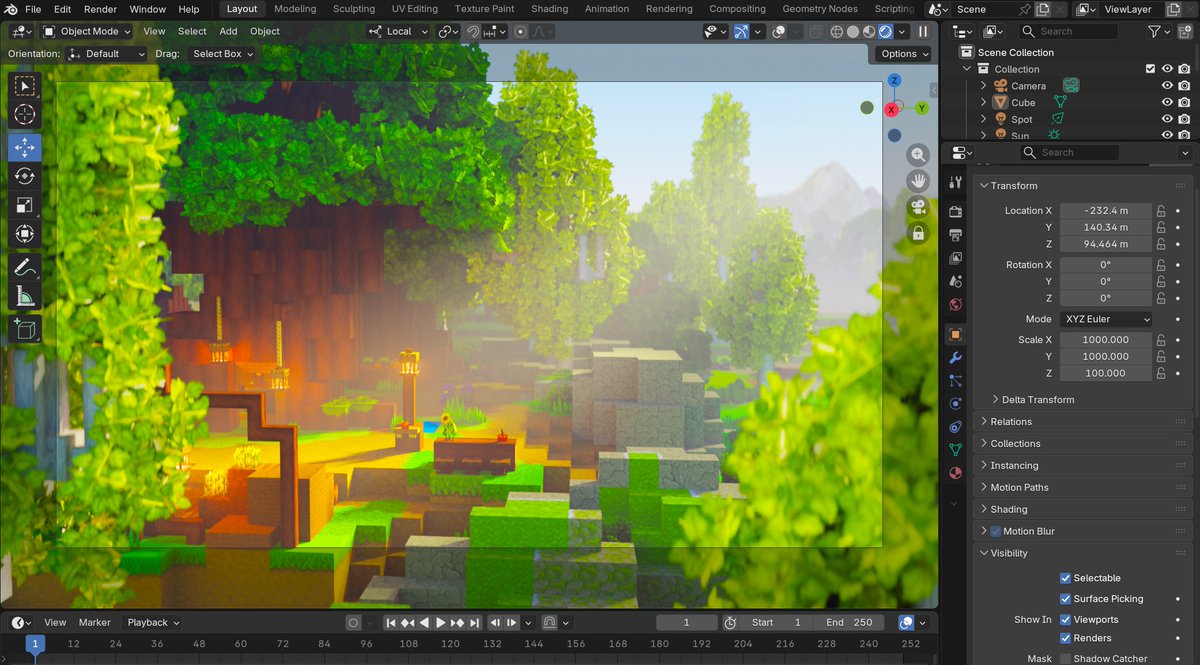Open the Window menu

(x=148, y=9)
